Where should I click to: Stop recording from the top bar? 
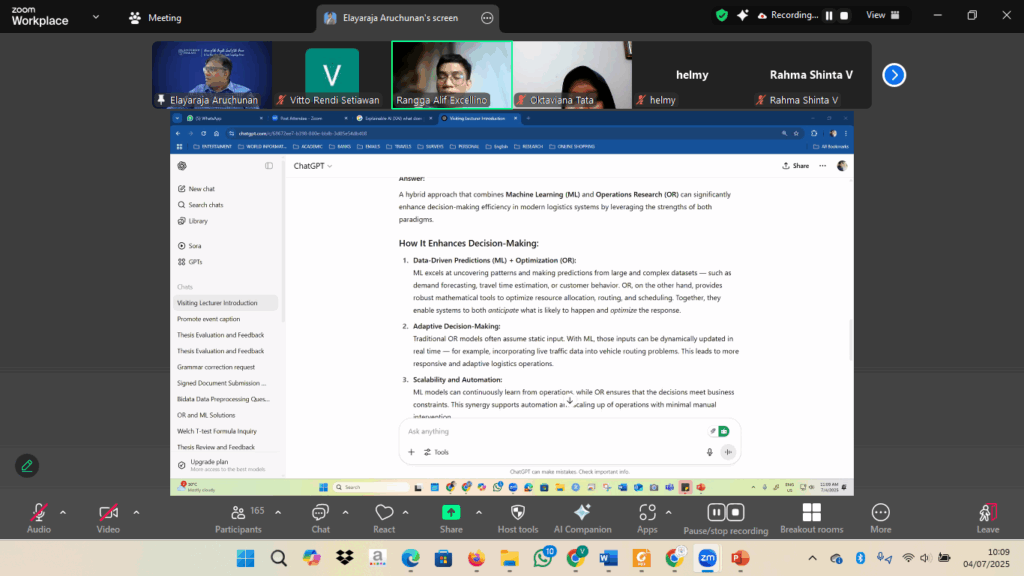click(x=844, y=16)
